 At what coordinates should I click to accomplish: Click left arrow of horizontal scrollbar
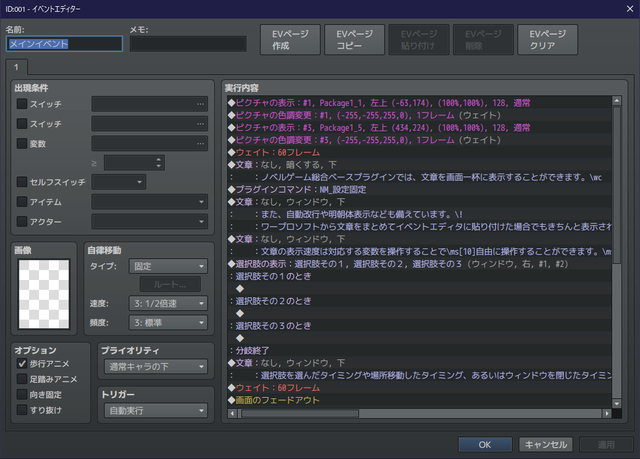tap(233, 413)
